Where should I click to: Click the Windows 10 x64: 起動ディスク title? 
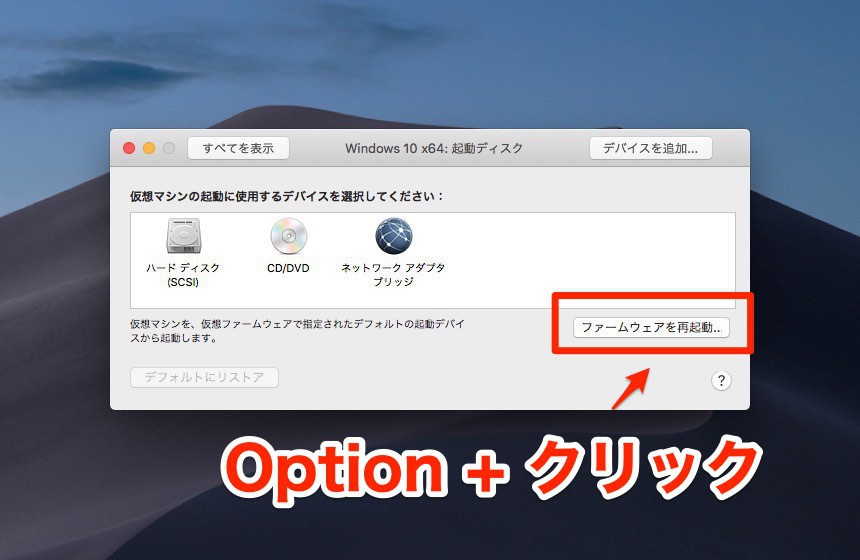tap(434, 148)
